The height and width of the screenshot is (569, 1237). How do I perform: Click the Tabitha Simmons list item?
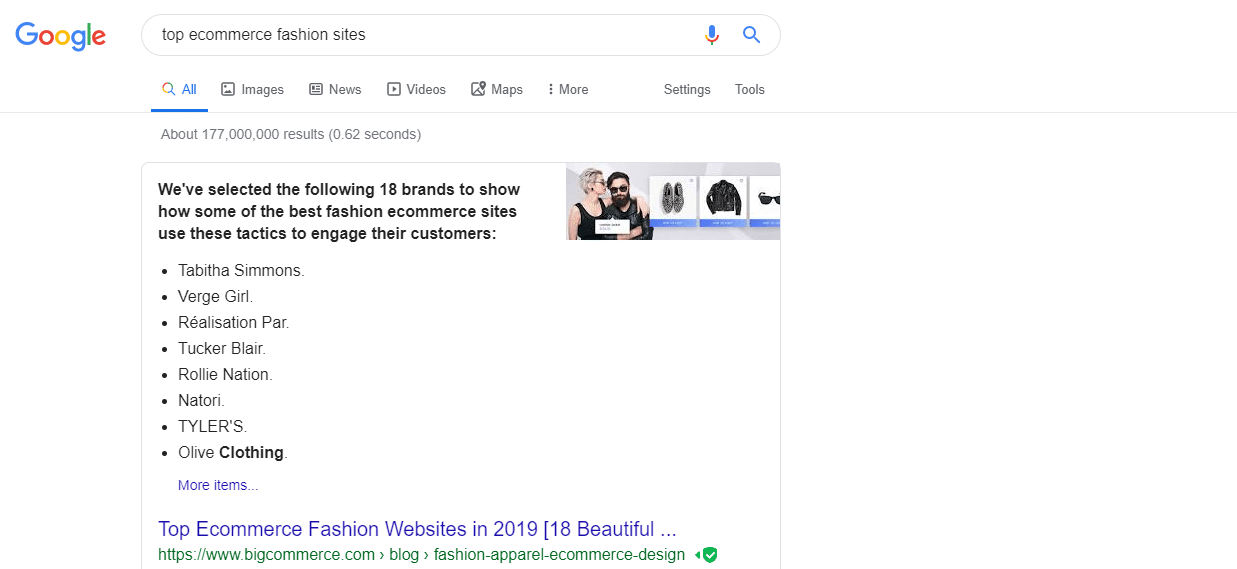click(241, 270)
